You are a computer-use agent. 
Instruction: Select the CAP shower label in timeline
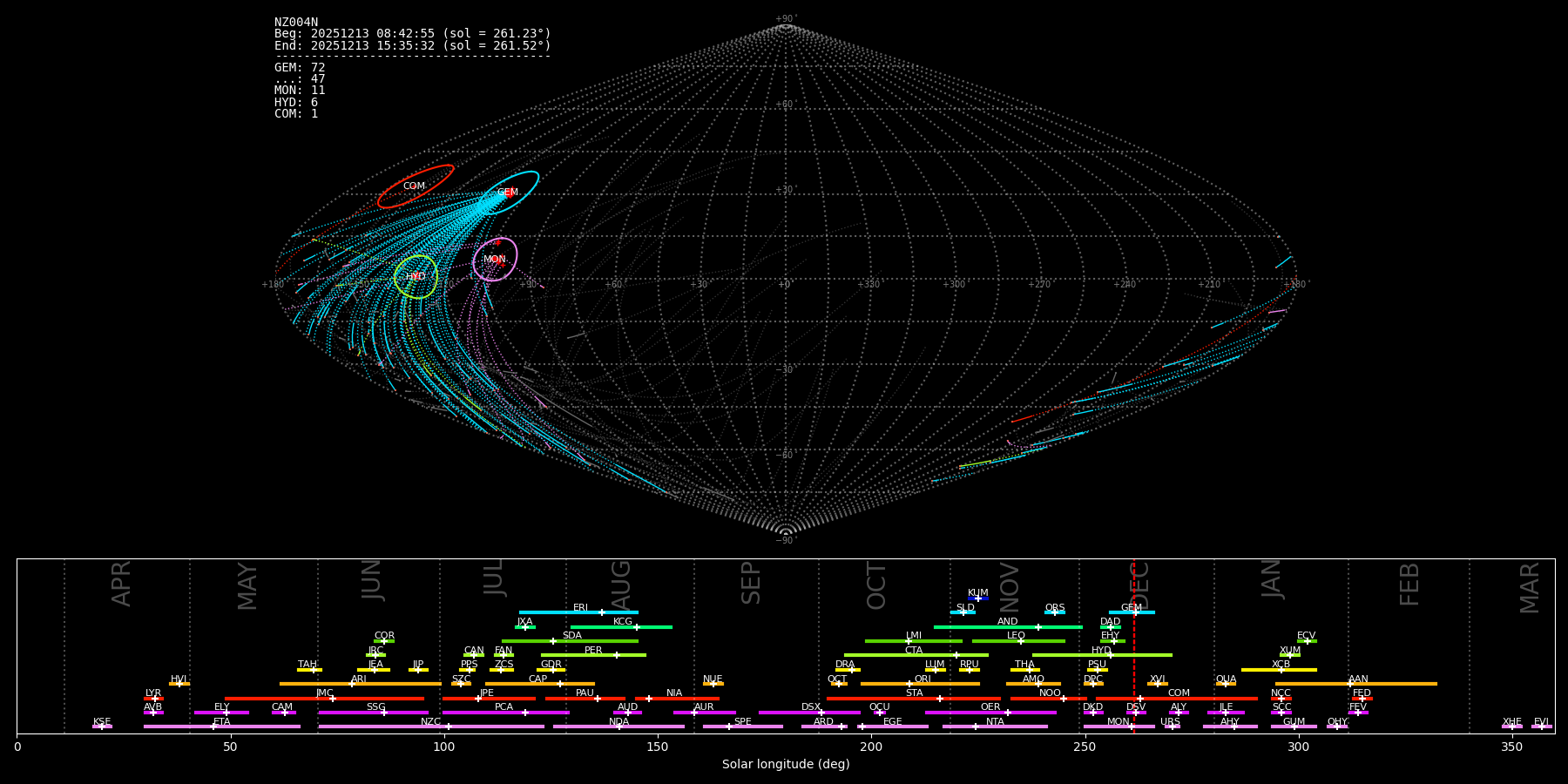[x=538, y=679]
